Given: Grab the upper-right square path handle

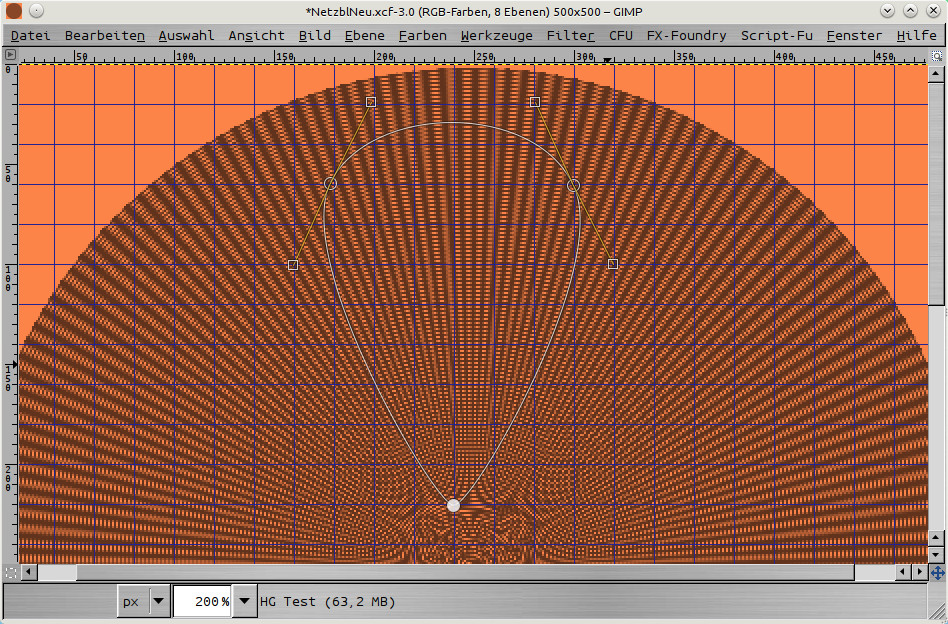Looking at the screenshot, I should (535, 102).
